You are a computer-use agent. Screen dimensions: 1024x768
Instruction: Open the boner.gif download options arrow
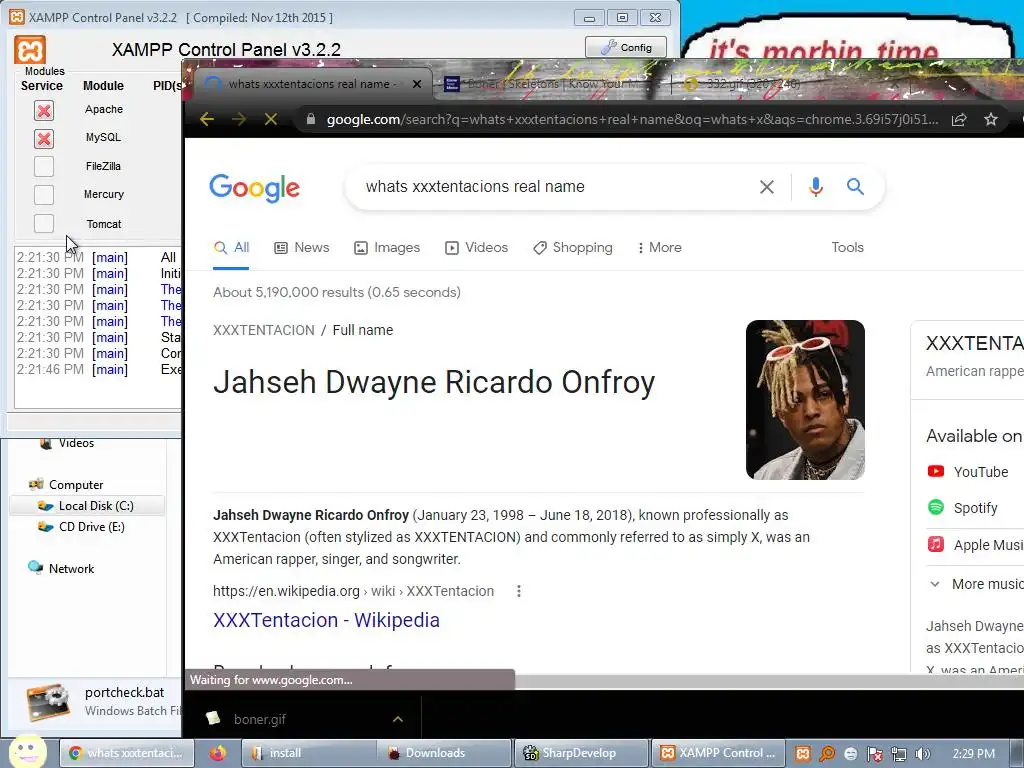tap(398, 719)
